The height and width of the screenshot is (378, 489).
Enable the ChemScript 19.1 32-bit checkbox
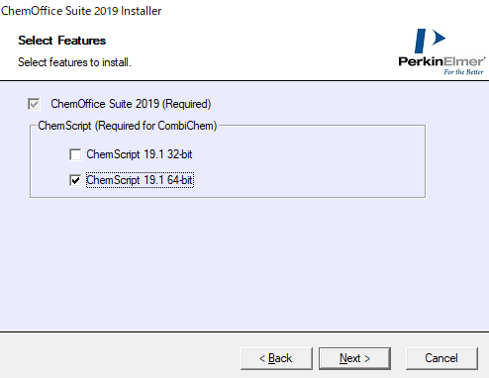click(x=75, y=154)
